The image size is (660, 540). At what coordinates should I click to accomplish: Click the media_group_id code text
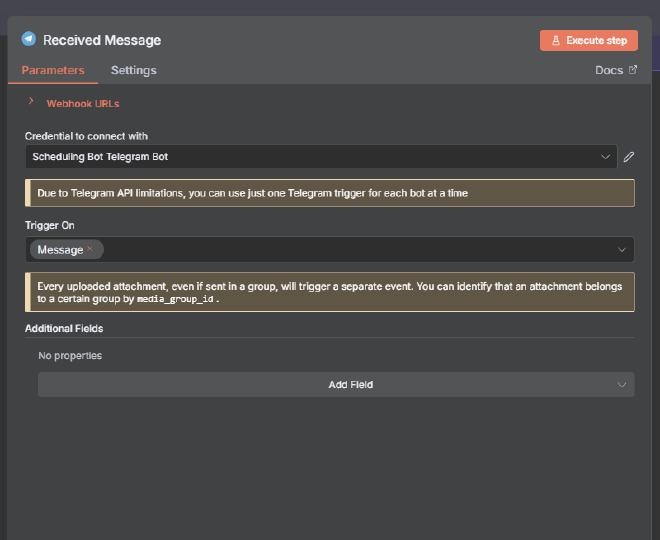pos(175,299)
